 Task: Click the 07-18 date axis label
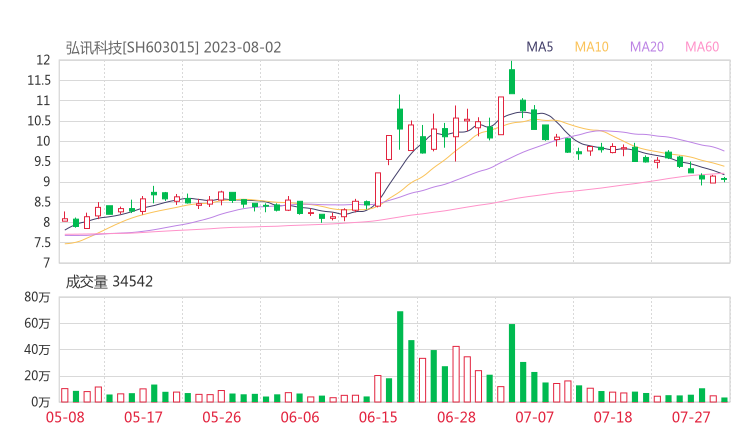pyautogui.click(x=613, y=417)
